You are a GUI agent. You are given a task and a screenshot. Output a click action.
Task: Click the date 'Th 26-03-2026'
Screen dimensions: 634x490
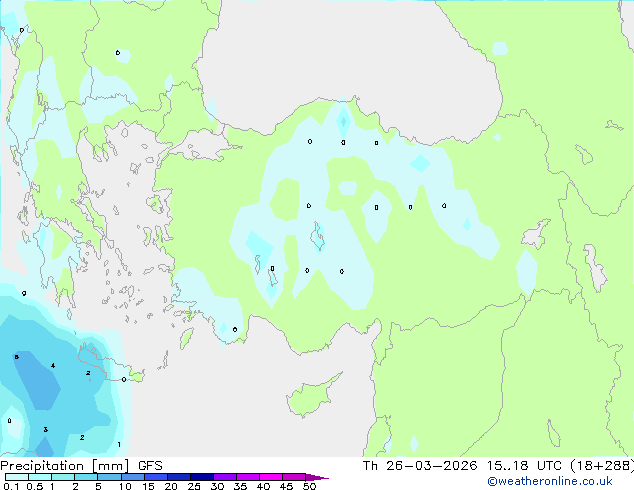click(x=420, y=466)
